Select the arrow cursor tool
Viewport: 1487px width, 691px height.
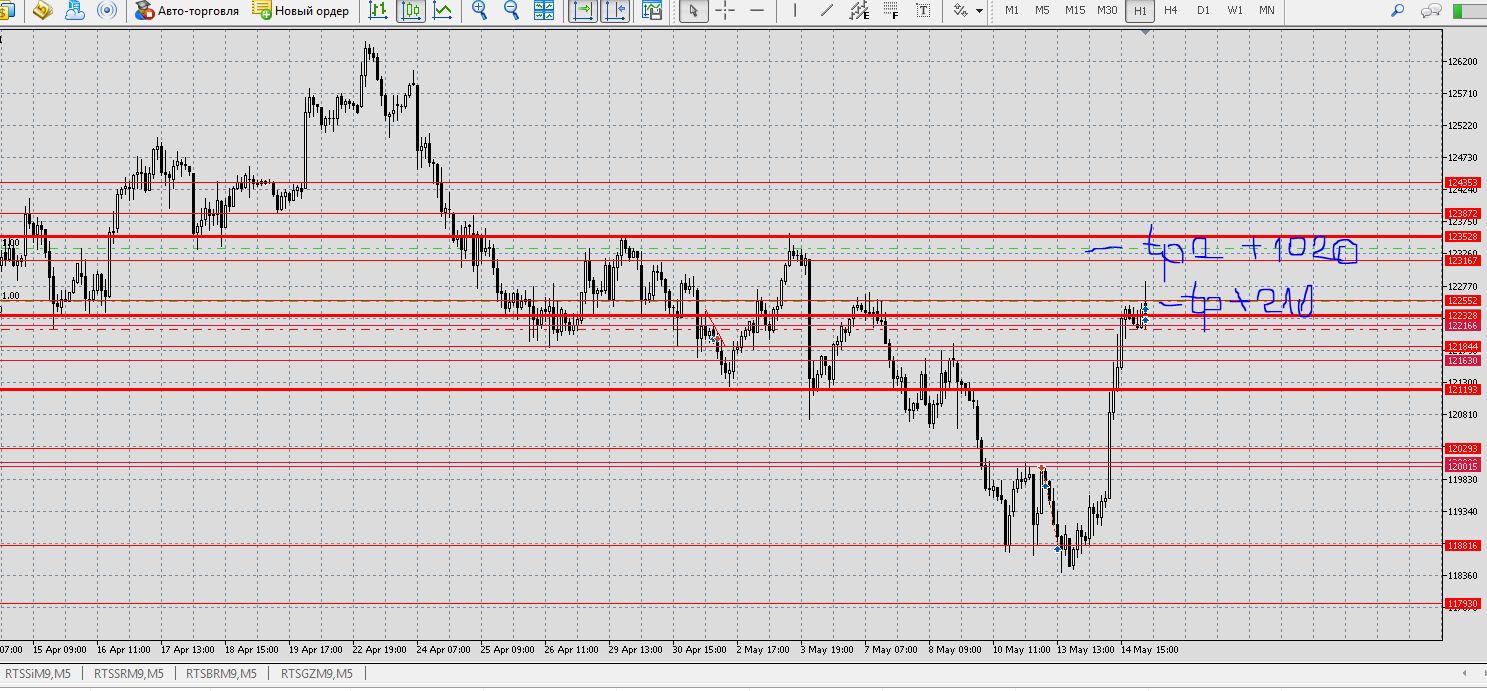tap(694, 11)
